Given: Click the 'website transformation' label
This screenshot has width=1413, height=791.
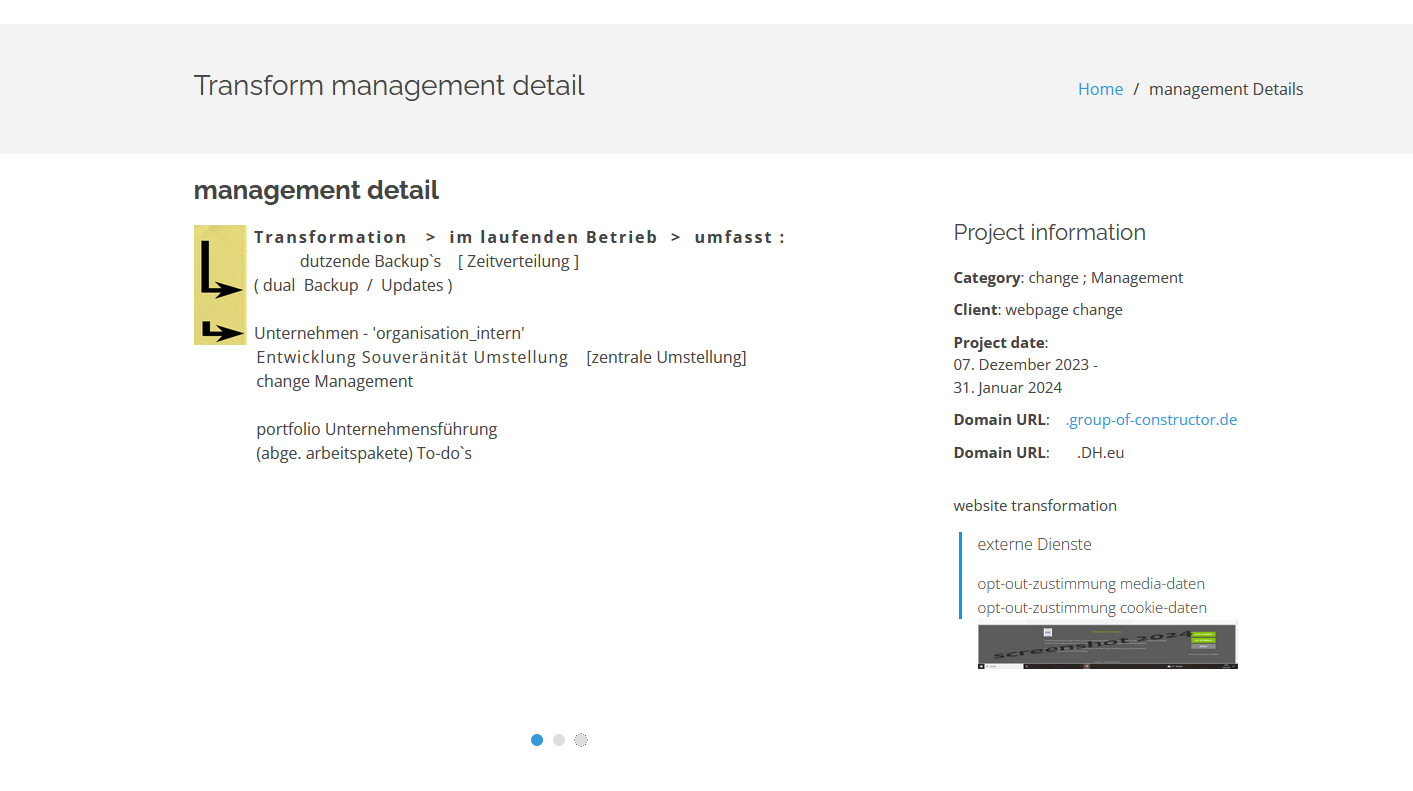Looking at the screenshot, I should (1034, 506).
